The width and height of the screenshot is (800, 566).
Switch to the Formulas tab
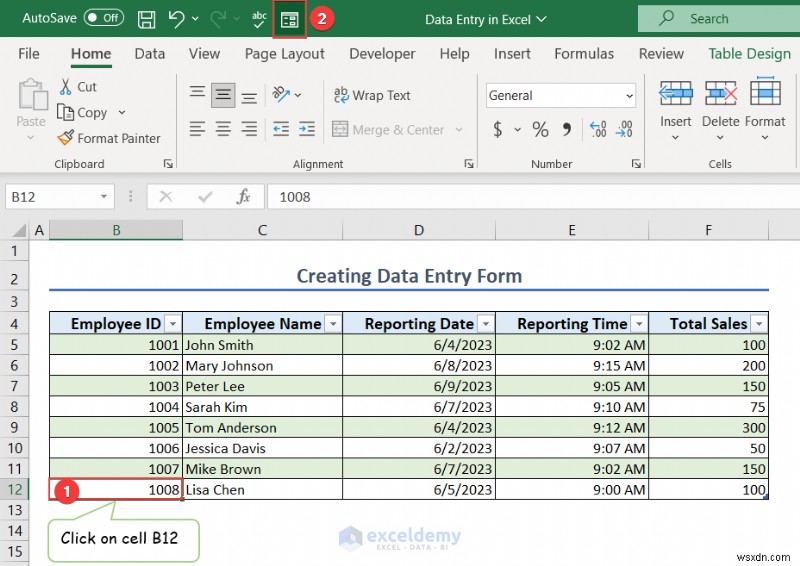coord(584,54)
